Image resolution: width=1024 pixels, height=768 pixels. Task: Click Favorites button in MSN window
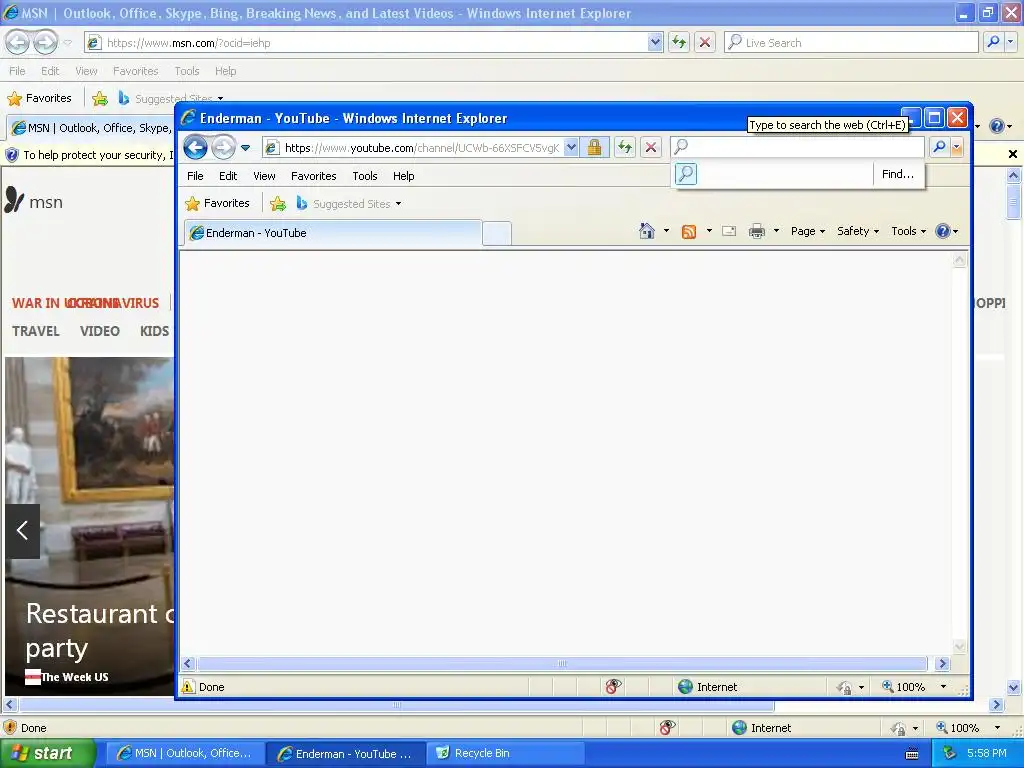pos(40,98)
